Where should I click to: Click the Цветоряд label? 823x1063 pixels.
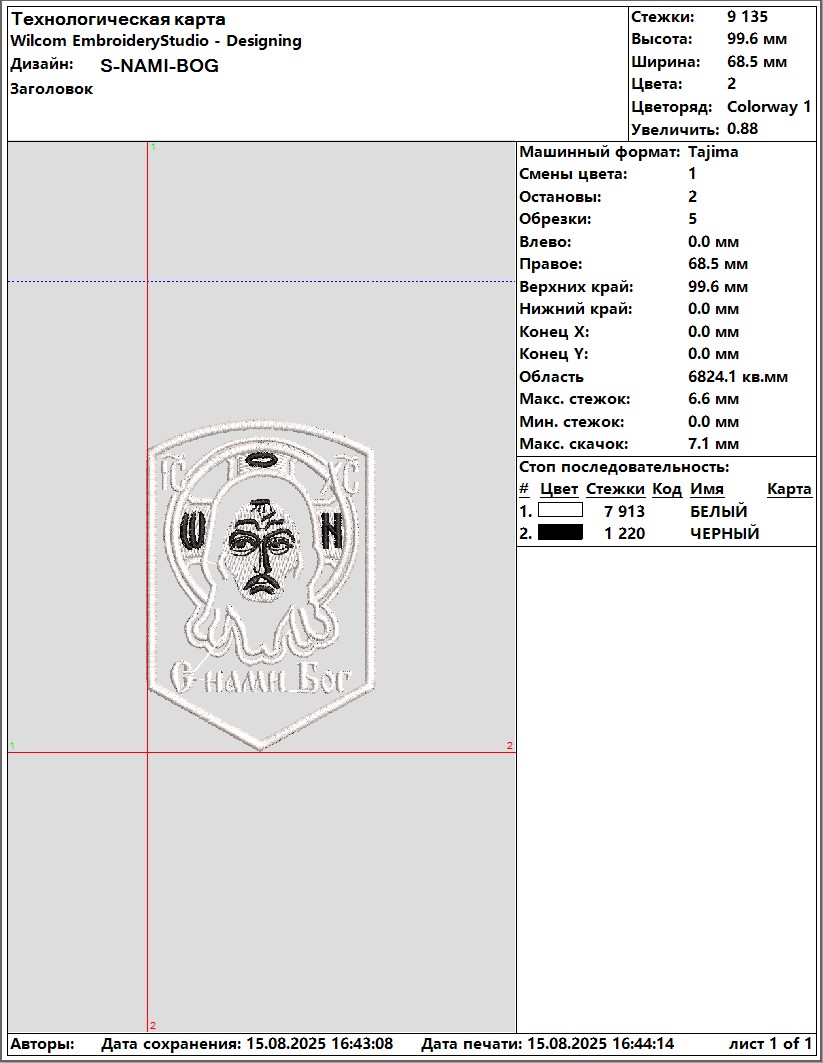point(671,106)
